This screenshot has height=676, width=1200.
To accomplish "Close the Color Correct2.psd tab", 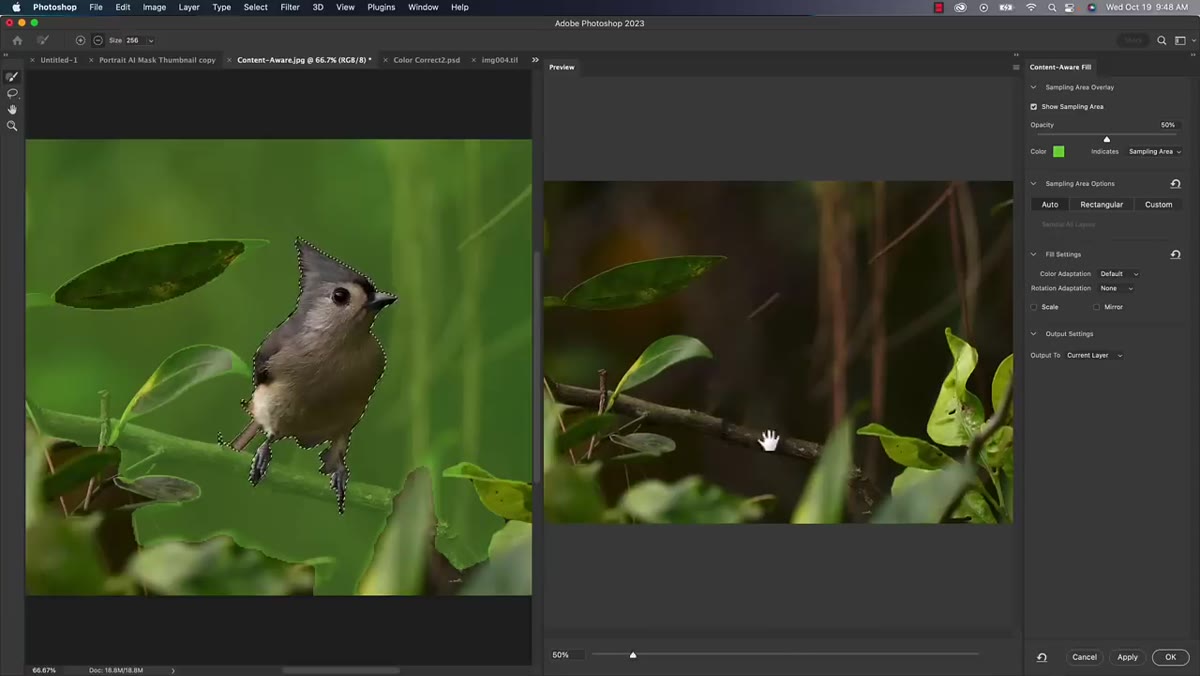I will (386, 60).
